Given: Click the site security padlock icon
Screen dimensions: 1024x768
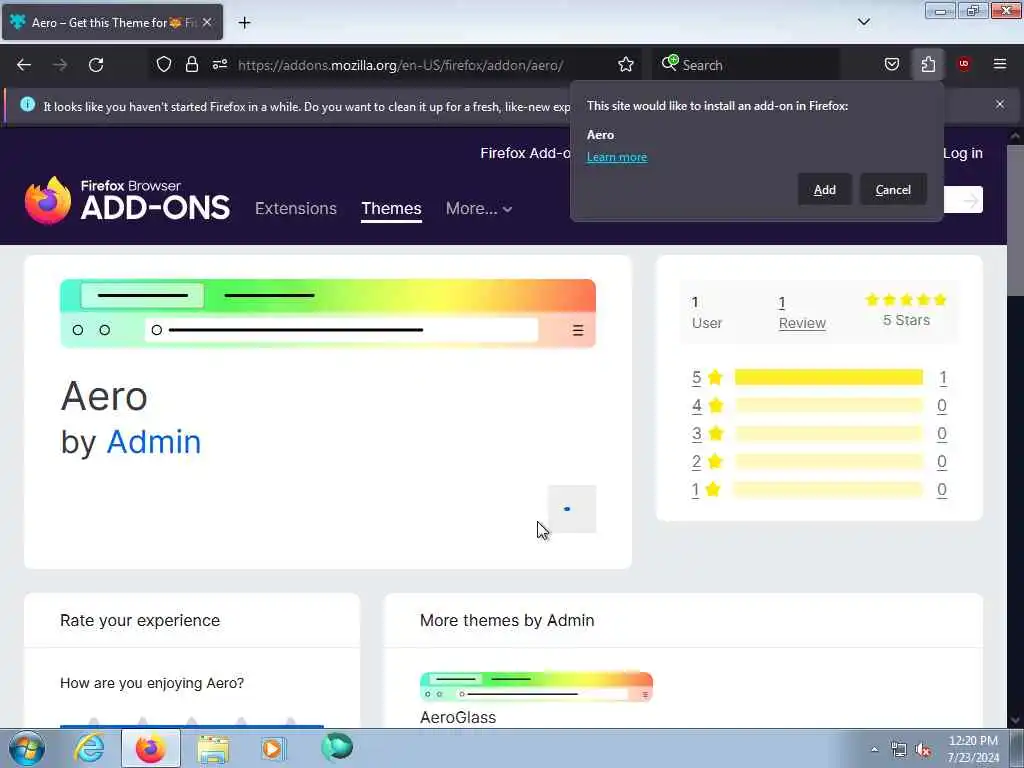Looking at the screenshot, I should tap(191, 64).
